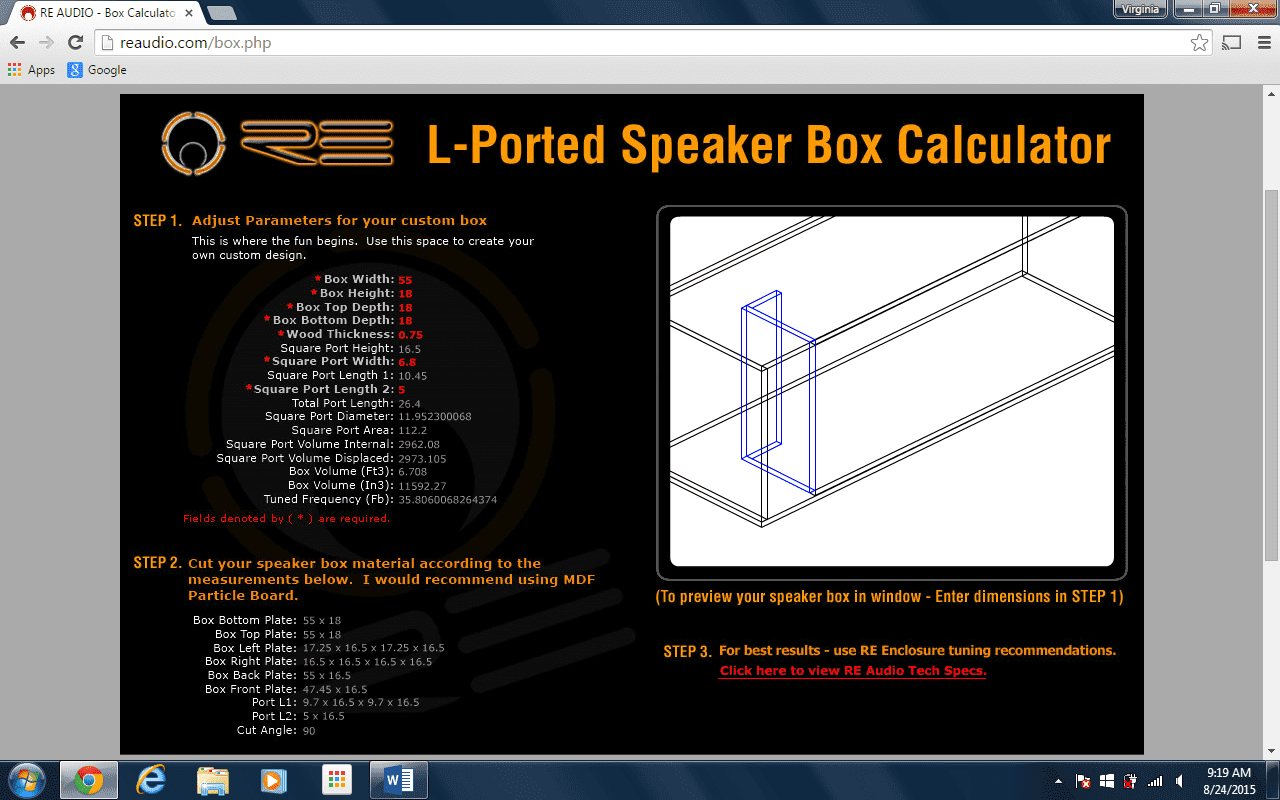
Task: Open the Windows Start menu
Action: coord(26,779)
